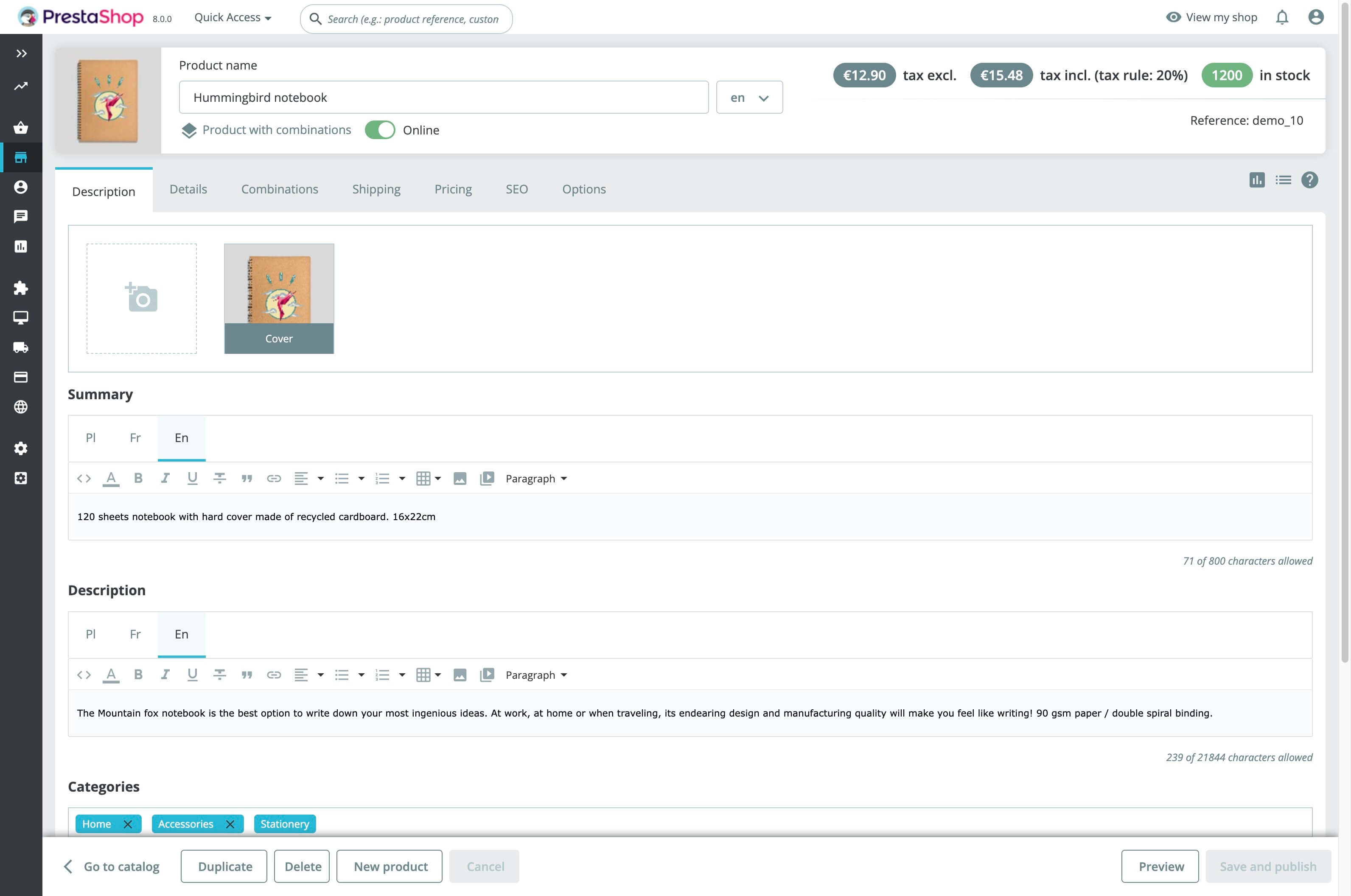This screenshot has height=896, width=1351.
Task: Open the Dashboard trending icon in sidebar
Action: coord(21,86)
